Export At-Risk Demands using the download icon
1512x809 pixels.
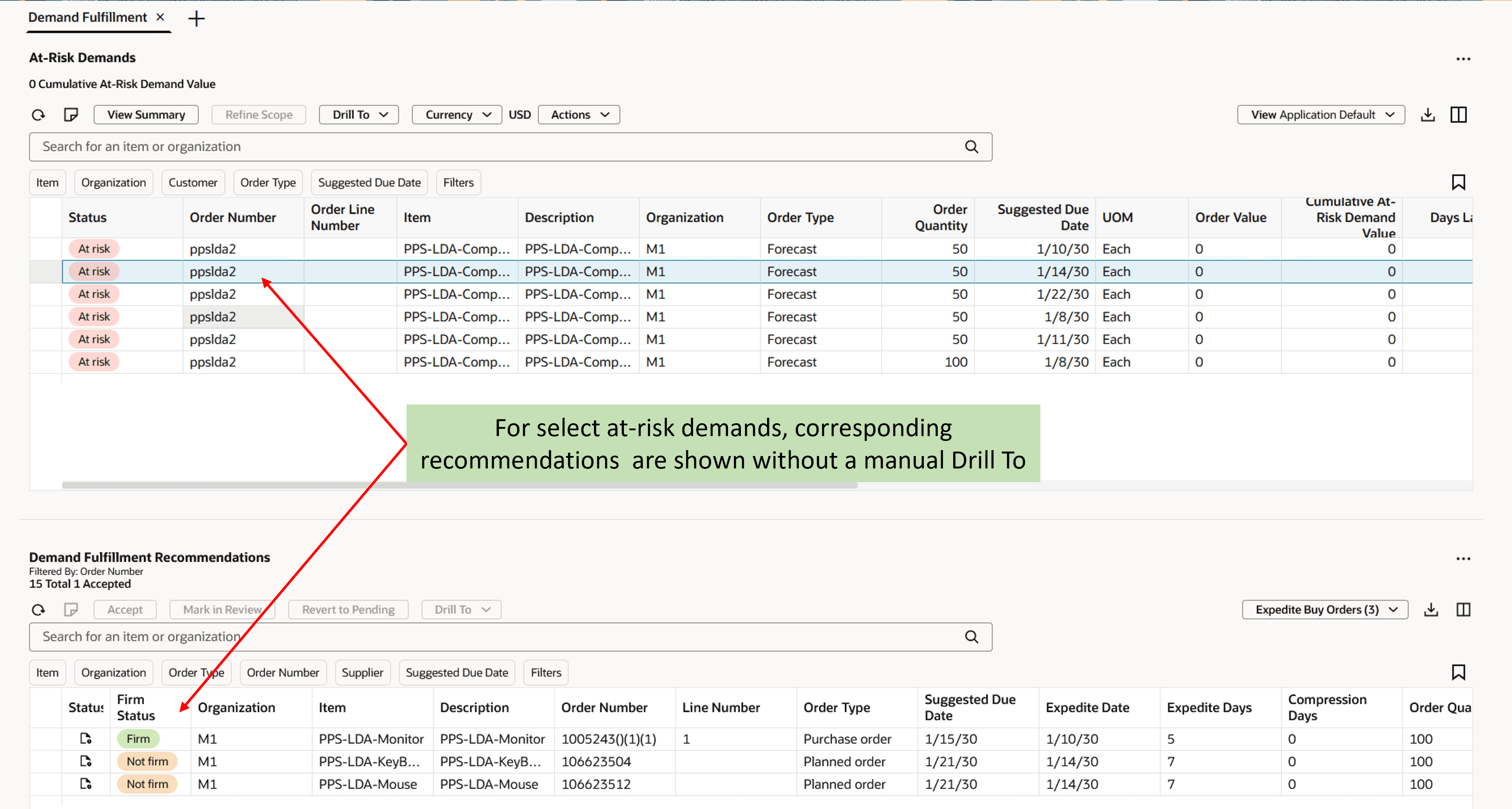click(1428, 114)
